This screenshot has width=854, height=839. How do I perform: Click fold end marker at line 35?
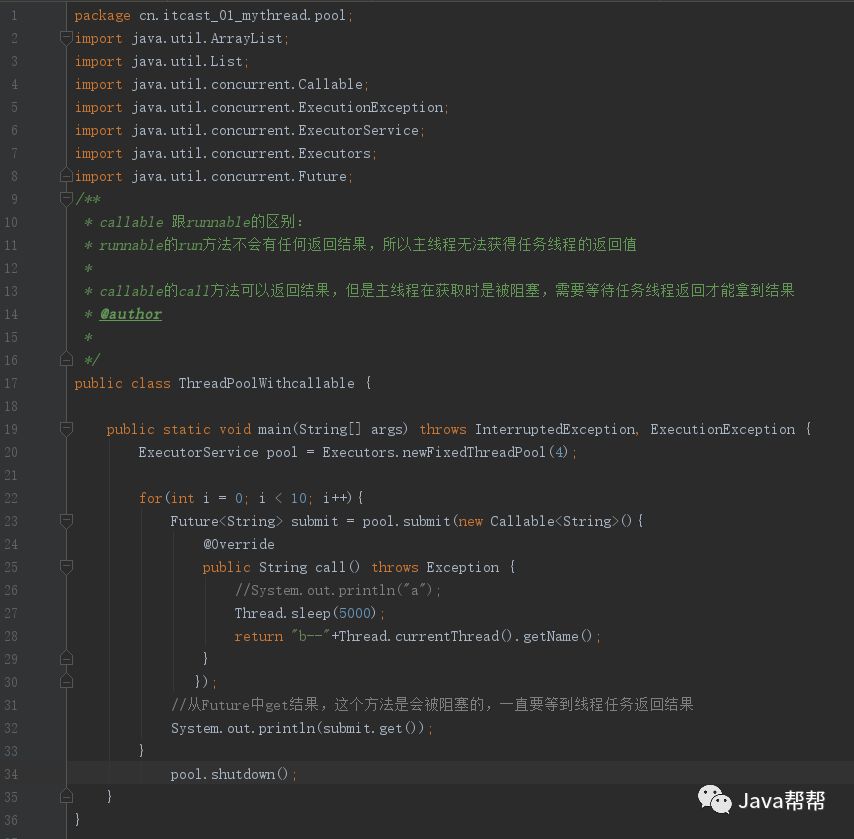click(66, 797)
